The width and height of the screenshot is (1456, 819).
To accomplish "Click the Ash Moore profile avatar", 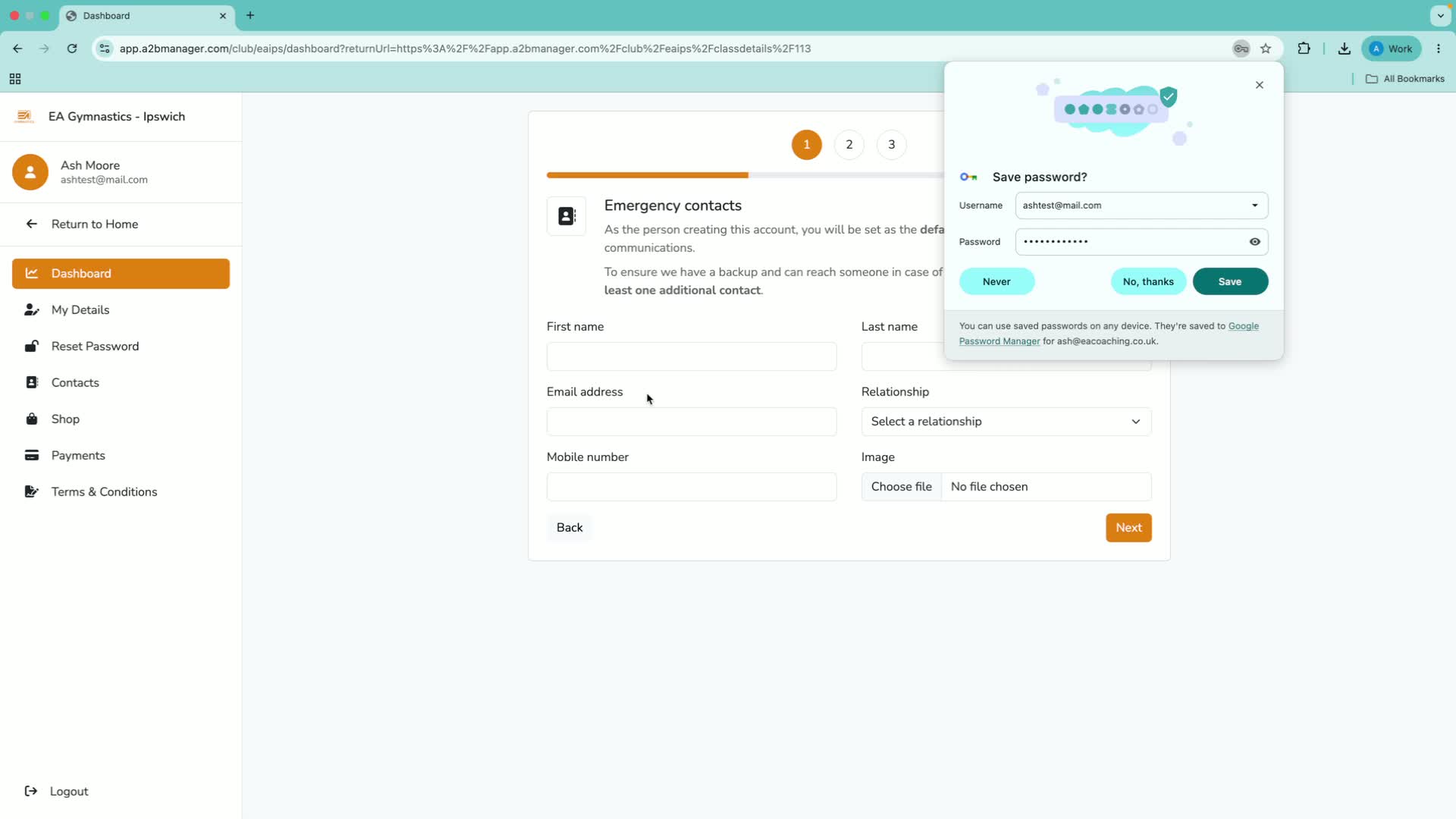I will pyautogui.click(x=30, y=172).
